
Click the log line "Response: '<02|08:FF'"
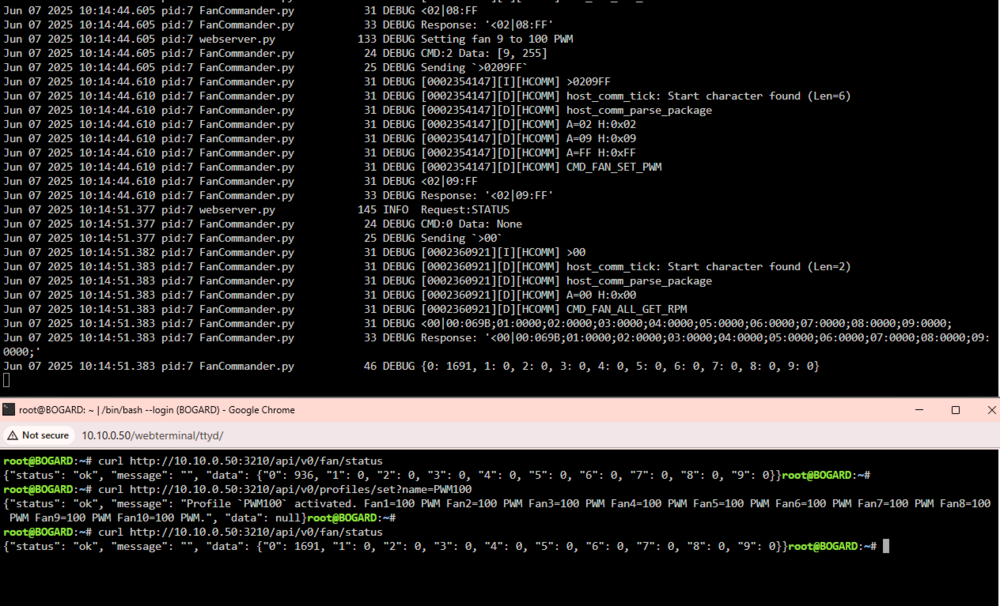(487, 24)
